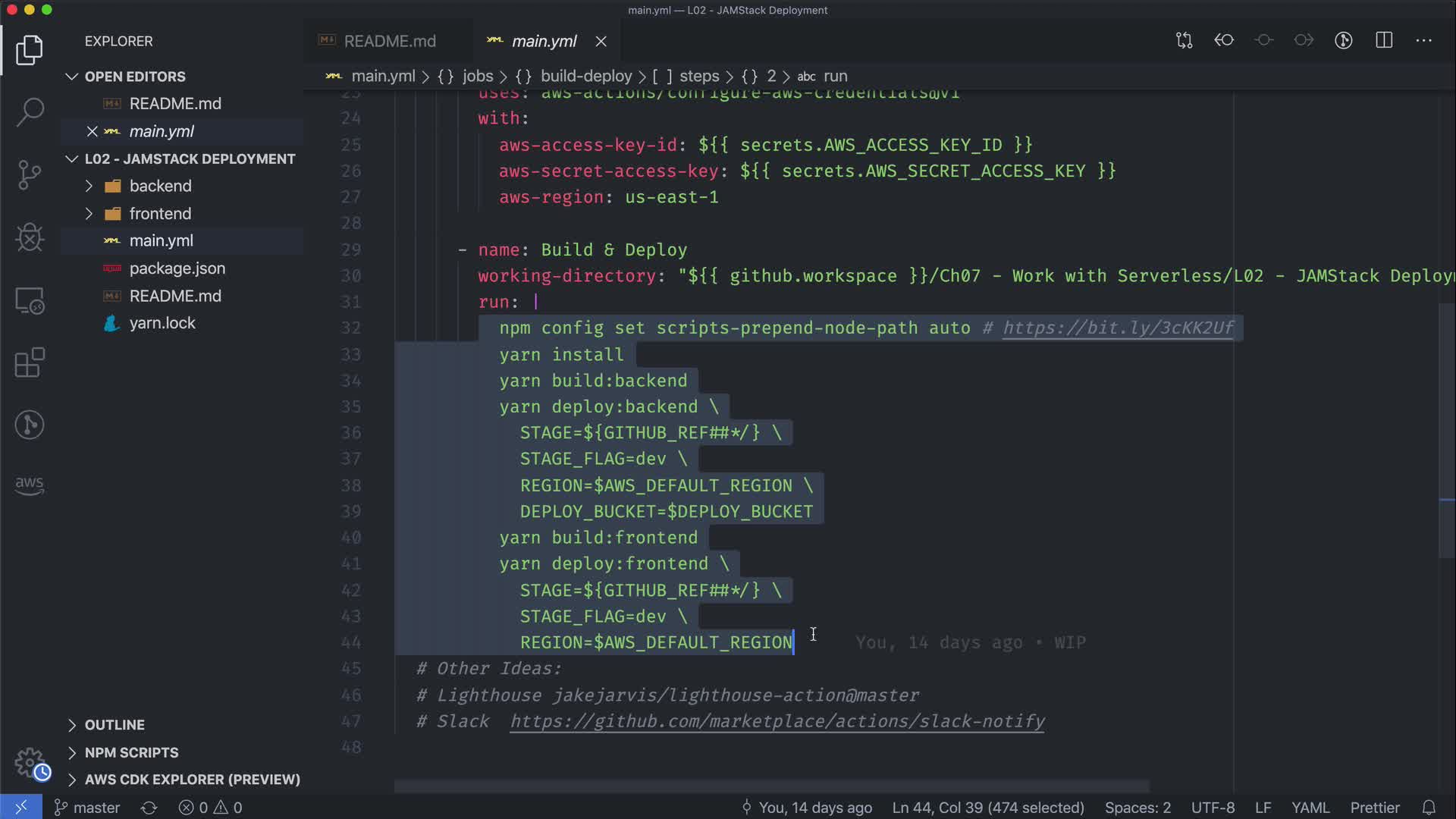Viewport: 1456px width, 819px height.
Task: Click the master branch in status bar
Action: pos(87,808)
